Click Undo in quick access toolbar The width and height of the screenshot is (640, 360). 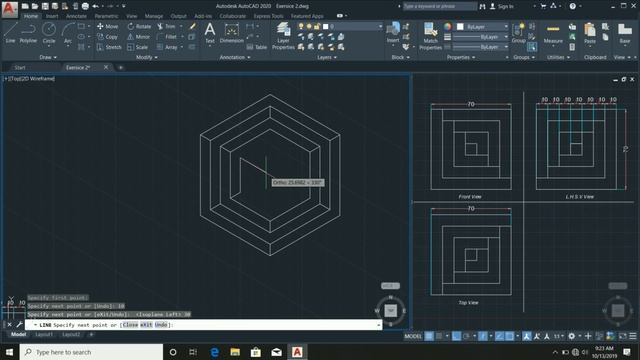pyautogui.click(x=95, y=6)
